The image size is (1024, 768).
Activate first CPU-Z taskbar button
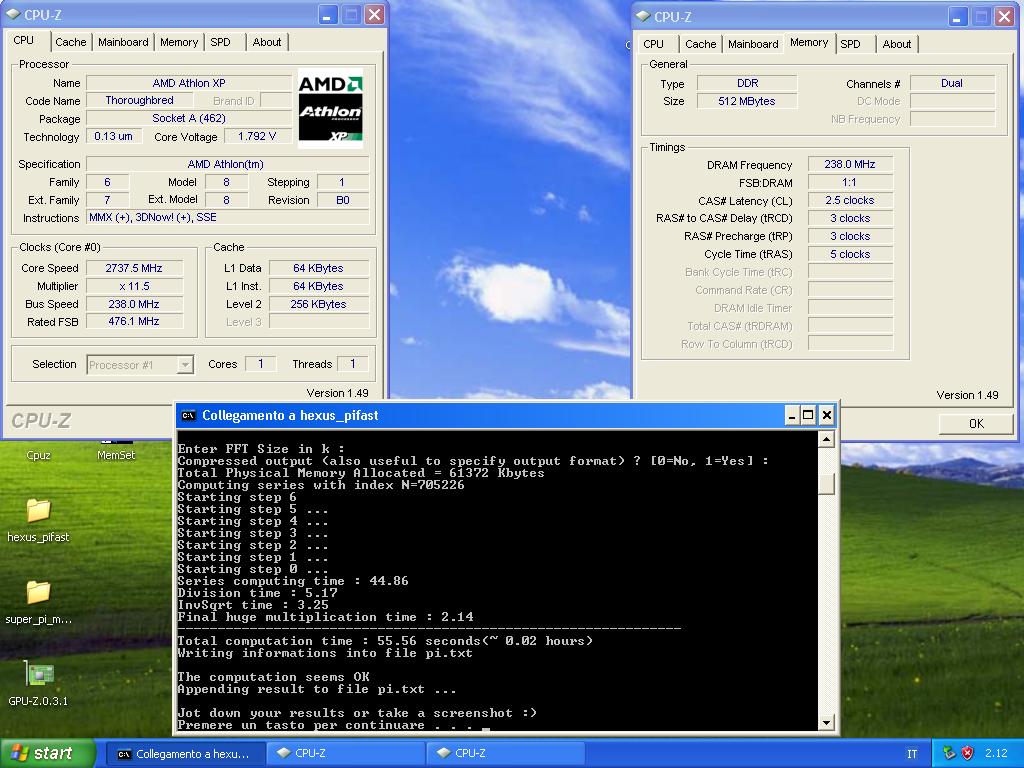[346, 754]
